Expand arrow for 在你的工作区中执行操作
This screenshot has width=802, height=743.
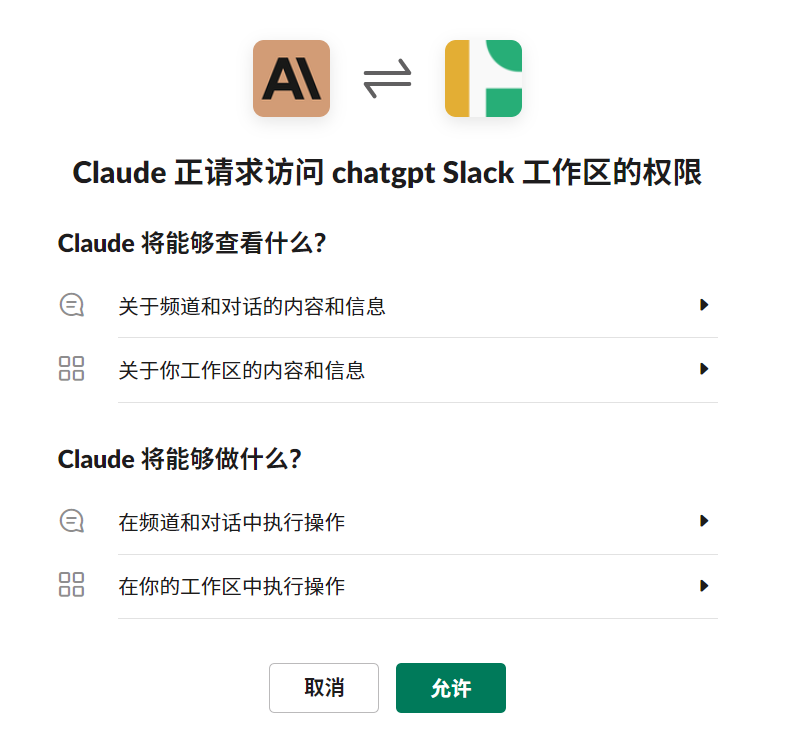[x=704, y=586]
